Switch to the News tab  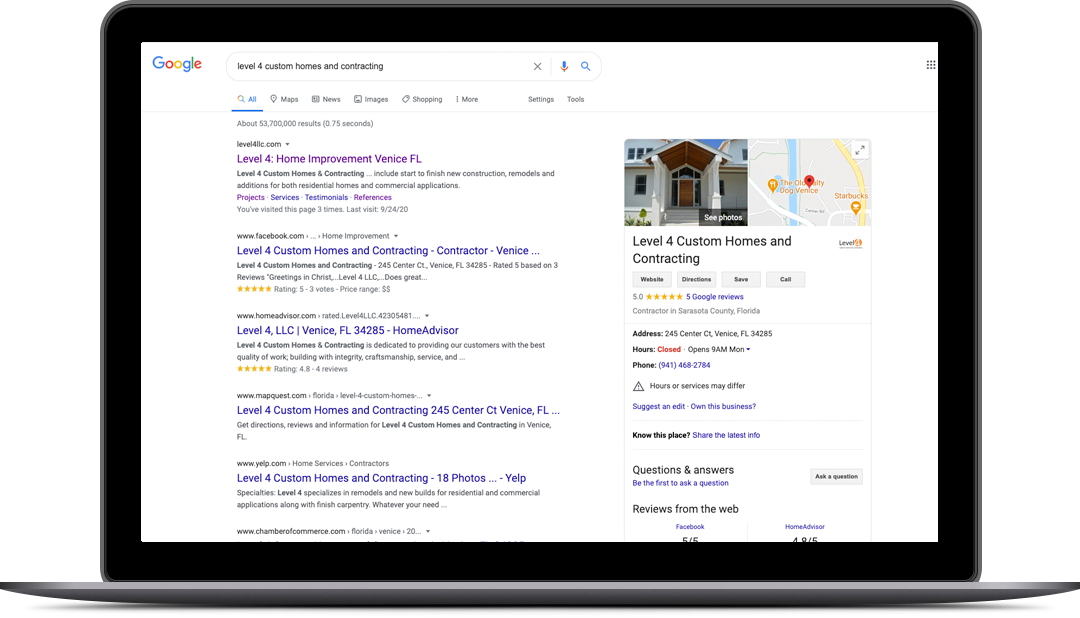[x=326, y=99]
